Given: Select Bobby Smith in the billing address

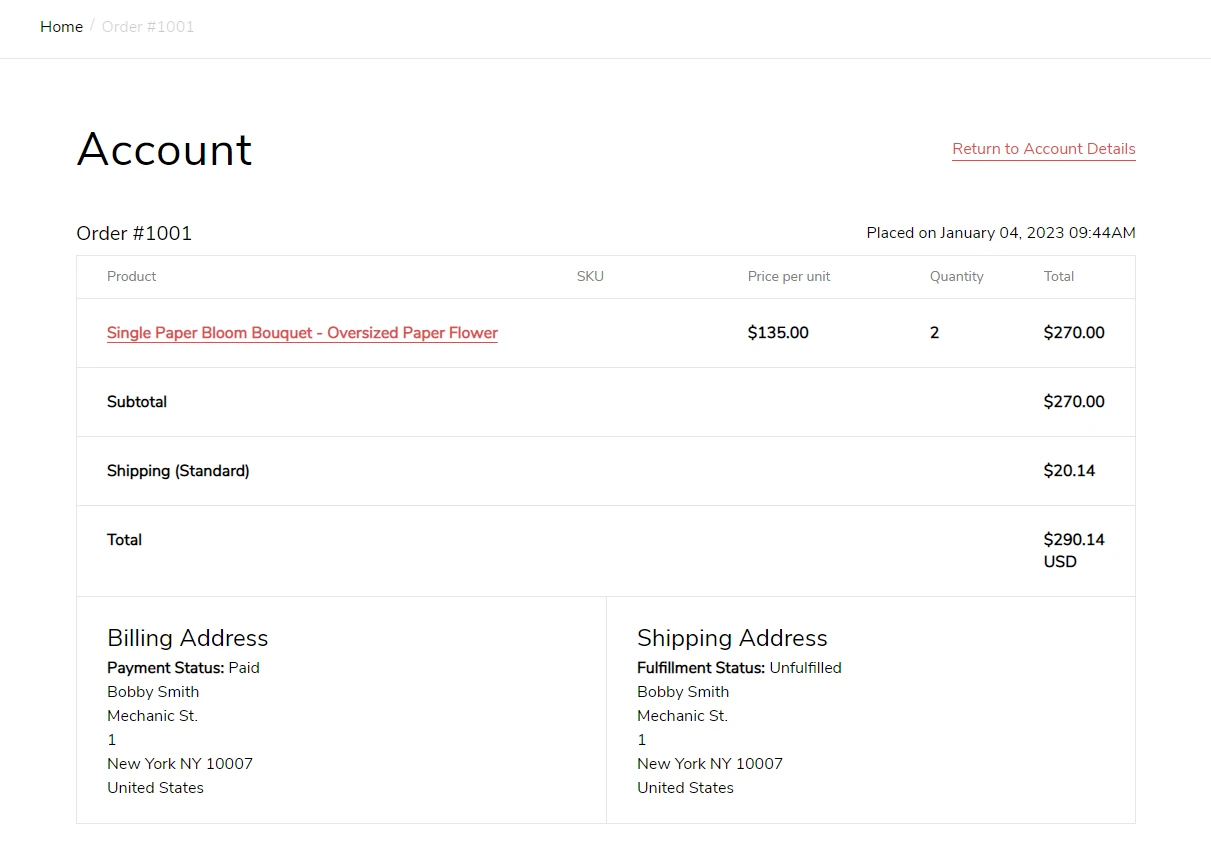Looking at the screenshot, I should 153,692.
